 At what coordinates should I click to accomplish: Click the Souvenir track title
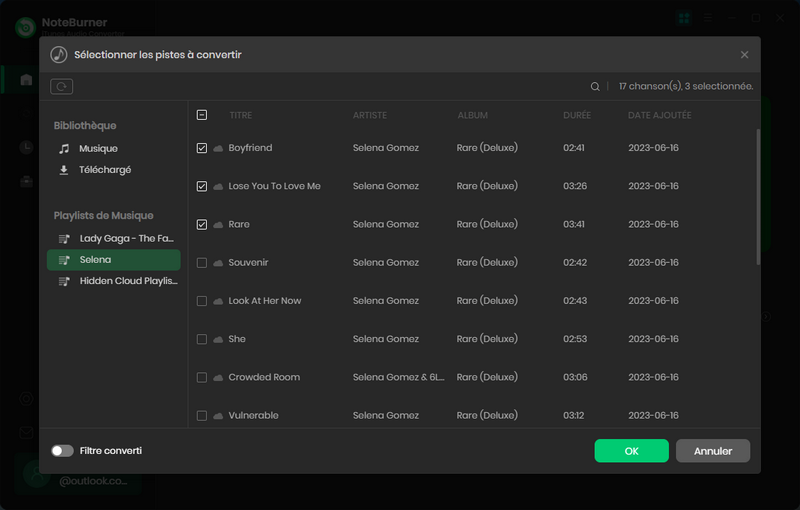(x=248, y=263)
